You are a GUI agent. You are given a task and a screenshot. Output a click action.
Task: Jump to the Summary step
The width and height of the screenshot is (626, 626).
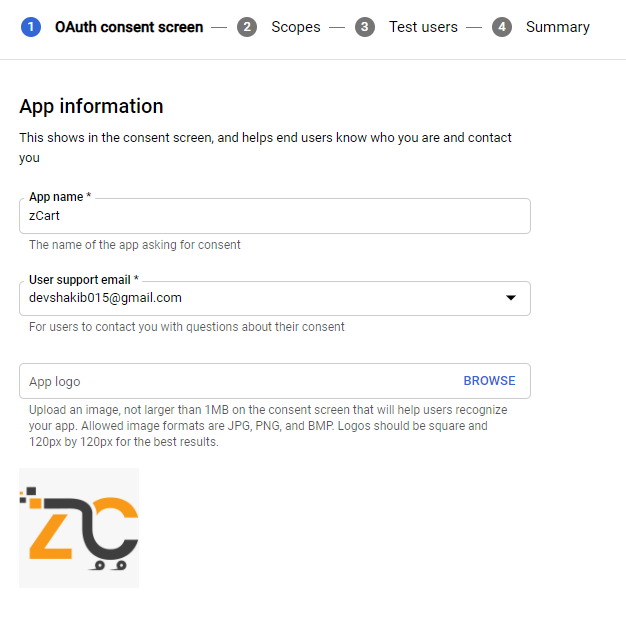pyautogui.click(x=558, y=27)
